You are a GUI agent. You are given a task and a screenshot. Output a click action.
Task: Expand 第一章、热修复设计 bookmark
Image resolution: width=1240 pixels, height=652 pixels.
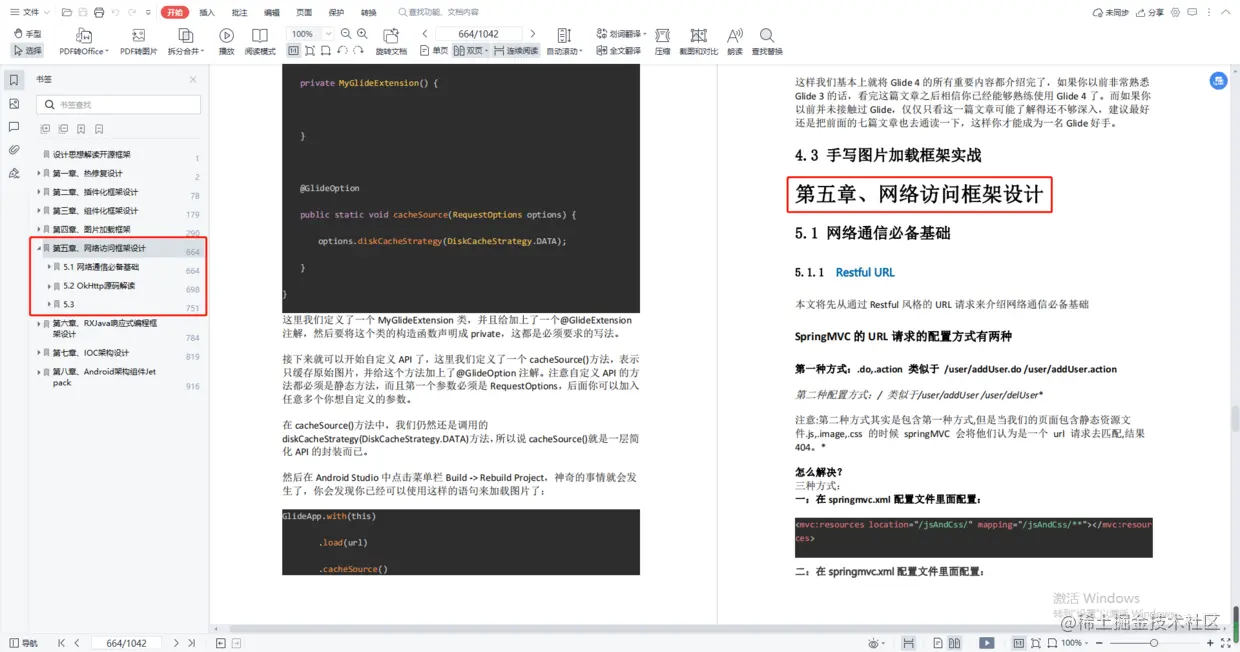tap(39, 174)
